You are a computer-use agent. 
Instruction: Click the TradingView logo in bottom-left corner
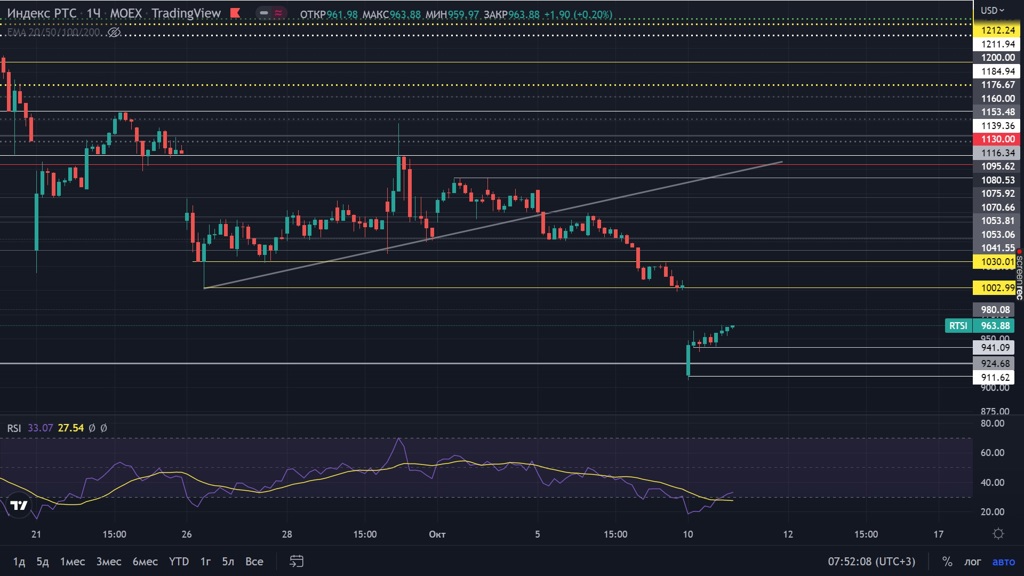click(x=18, y=507)
